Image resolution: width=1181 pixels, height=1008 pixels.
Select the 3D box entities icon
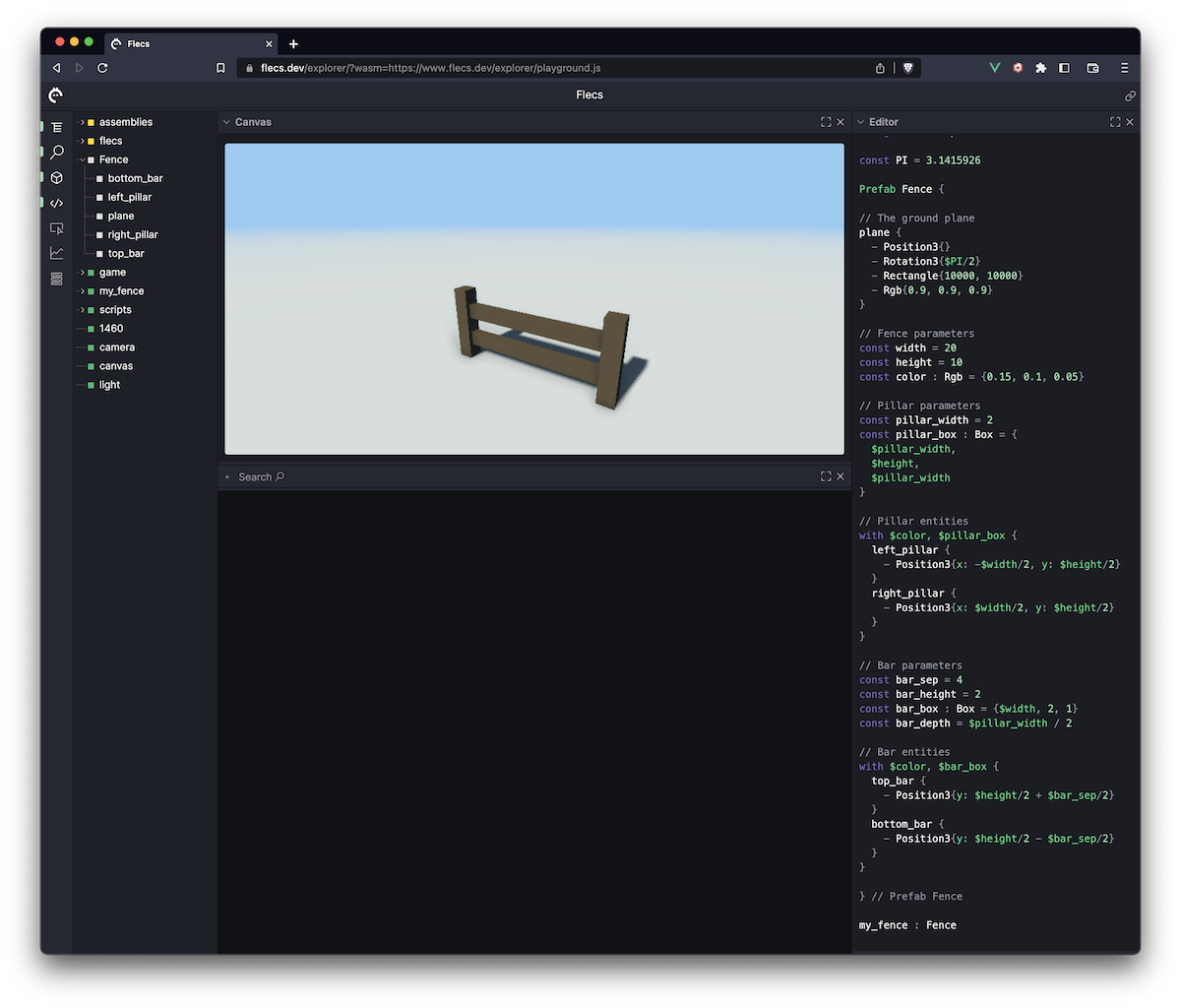point(56,177)
